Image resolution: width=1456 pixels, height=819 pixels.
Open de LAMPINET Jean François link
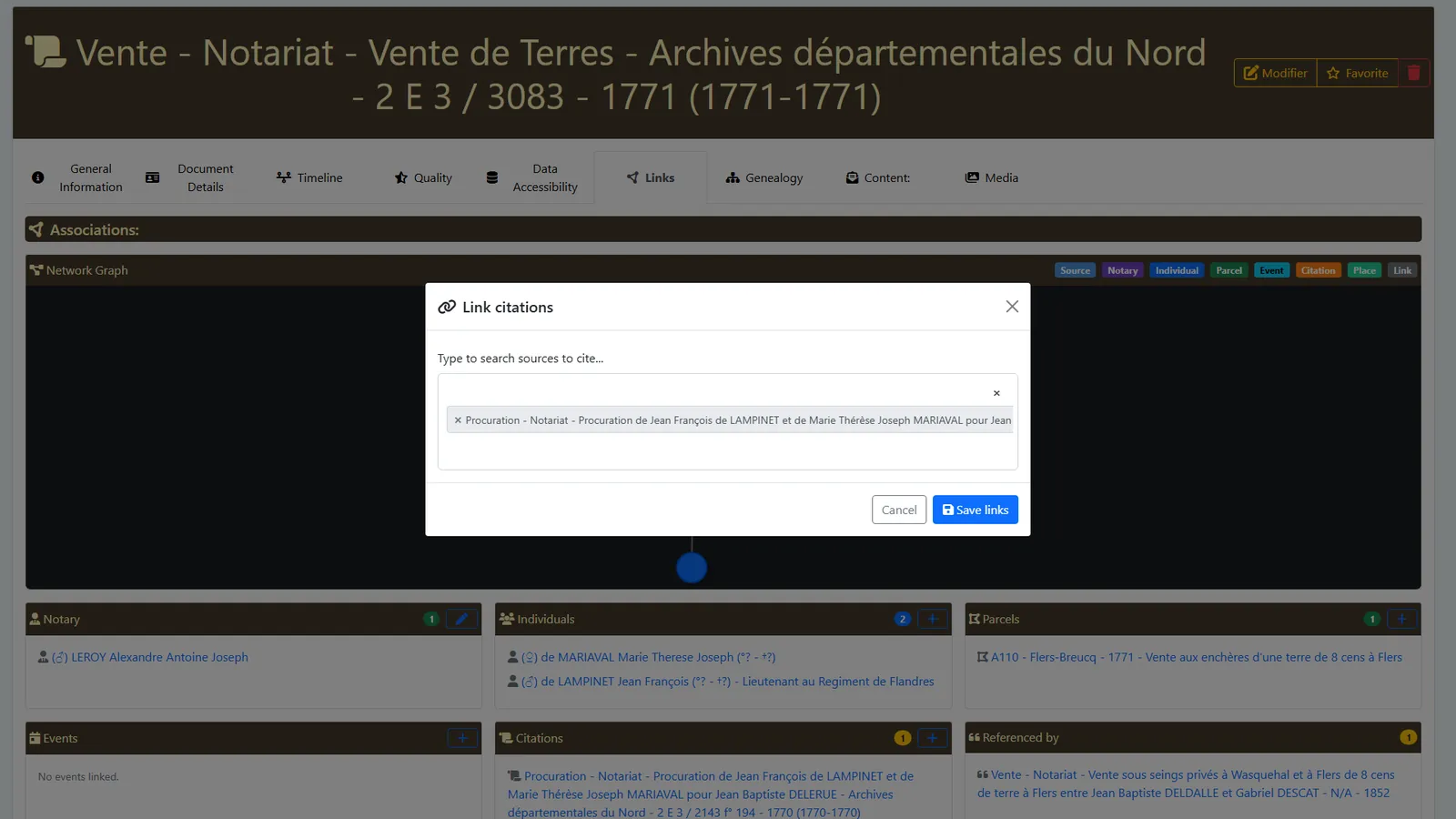pyautogui.click(x=728, y=682)
